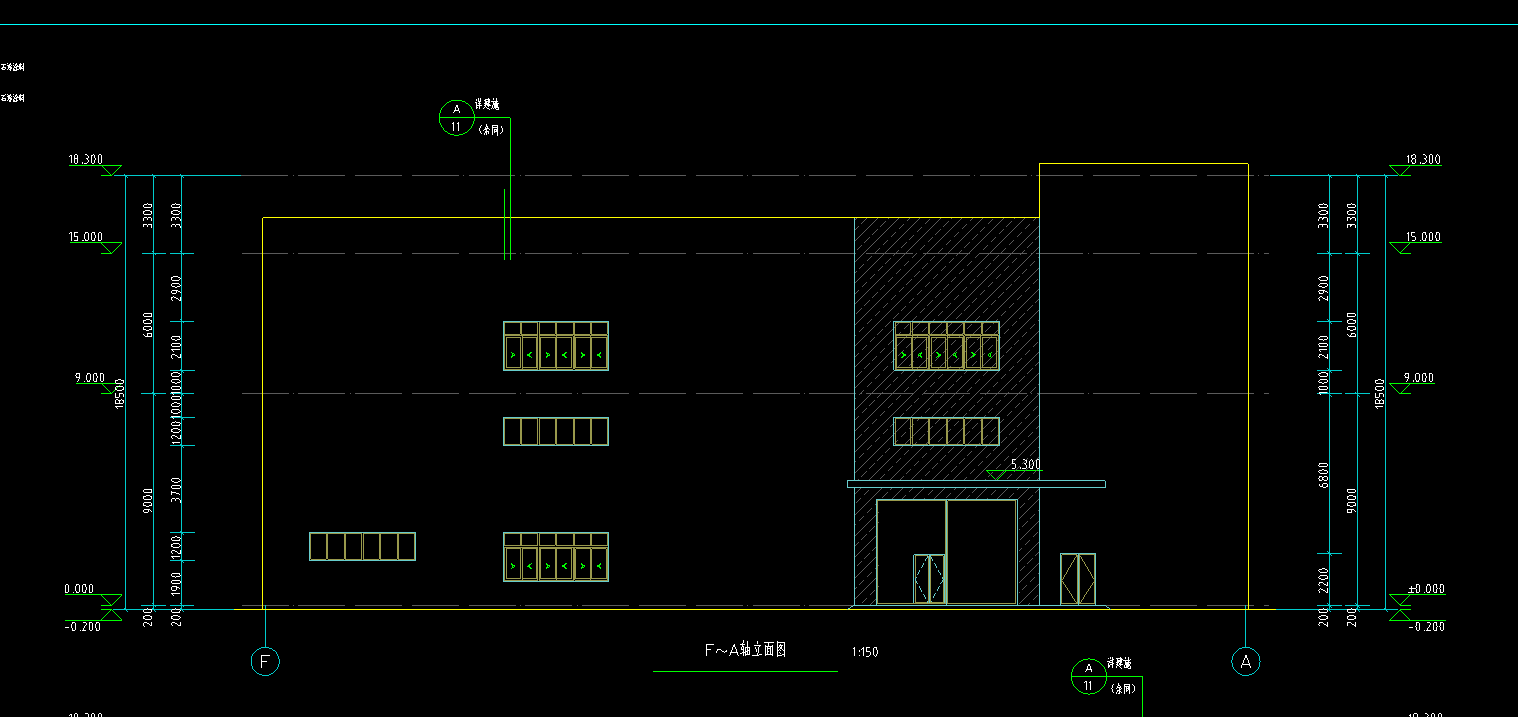The height and width of the screenshot is (717, 1518).
Task: Click the right 6800 dimension text
Action: point(1324,474)
